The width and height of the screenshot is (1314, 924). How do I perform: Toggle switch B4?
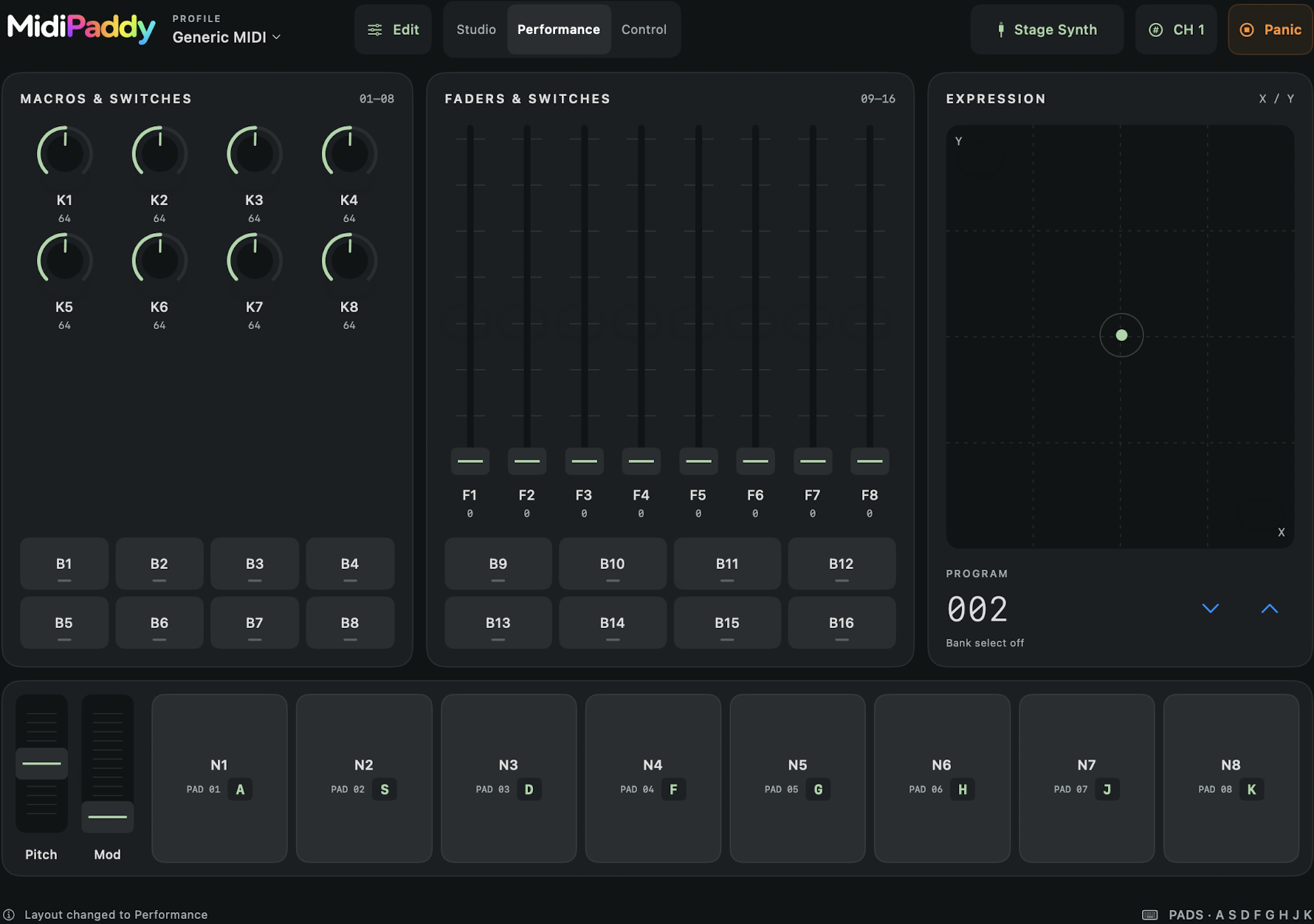point(350,564)
